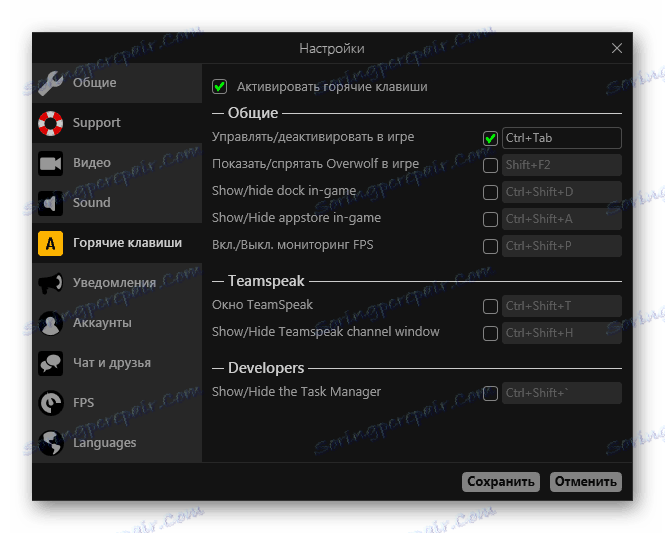Click the Ctrl+Shift+H hotkey field

pos(562,333)
